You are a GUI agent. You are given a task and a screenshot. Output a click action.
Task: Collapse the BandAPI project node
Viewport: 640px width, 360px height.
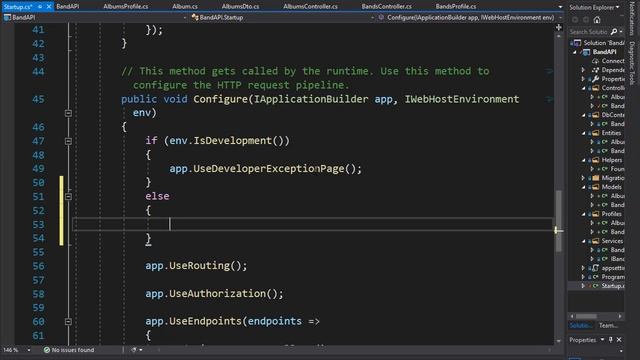(x=575, y=52)
